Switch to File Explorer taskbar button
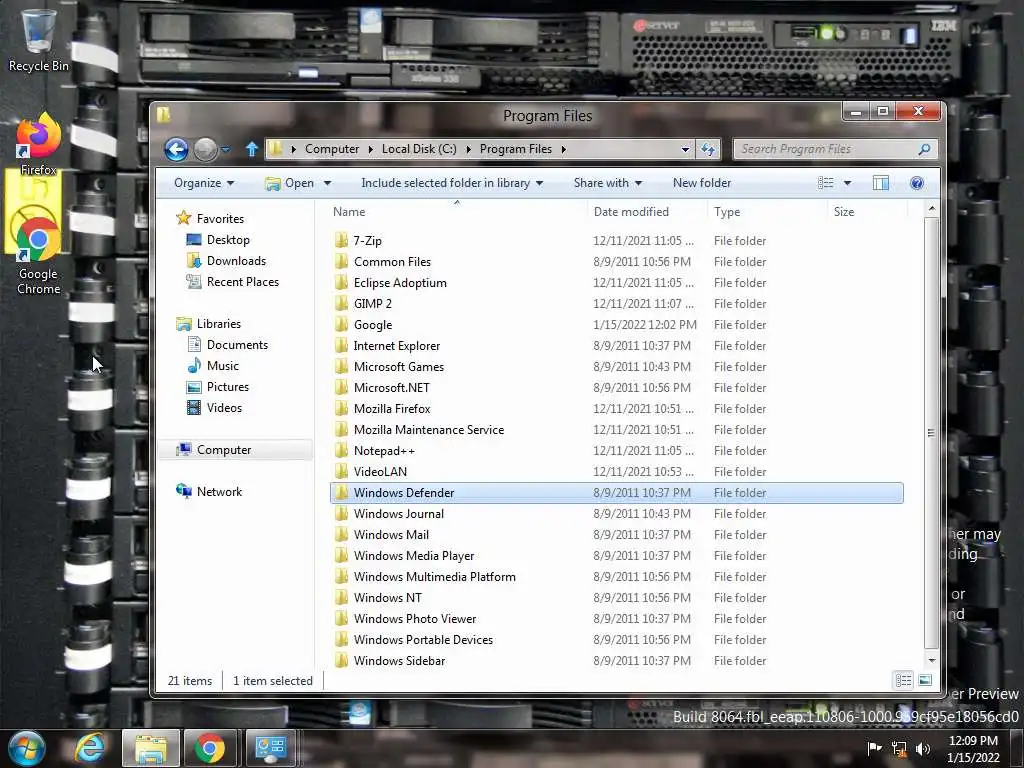 point(150,748)
